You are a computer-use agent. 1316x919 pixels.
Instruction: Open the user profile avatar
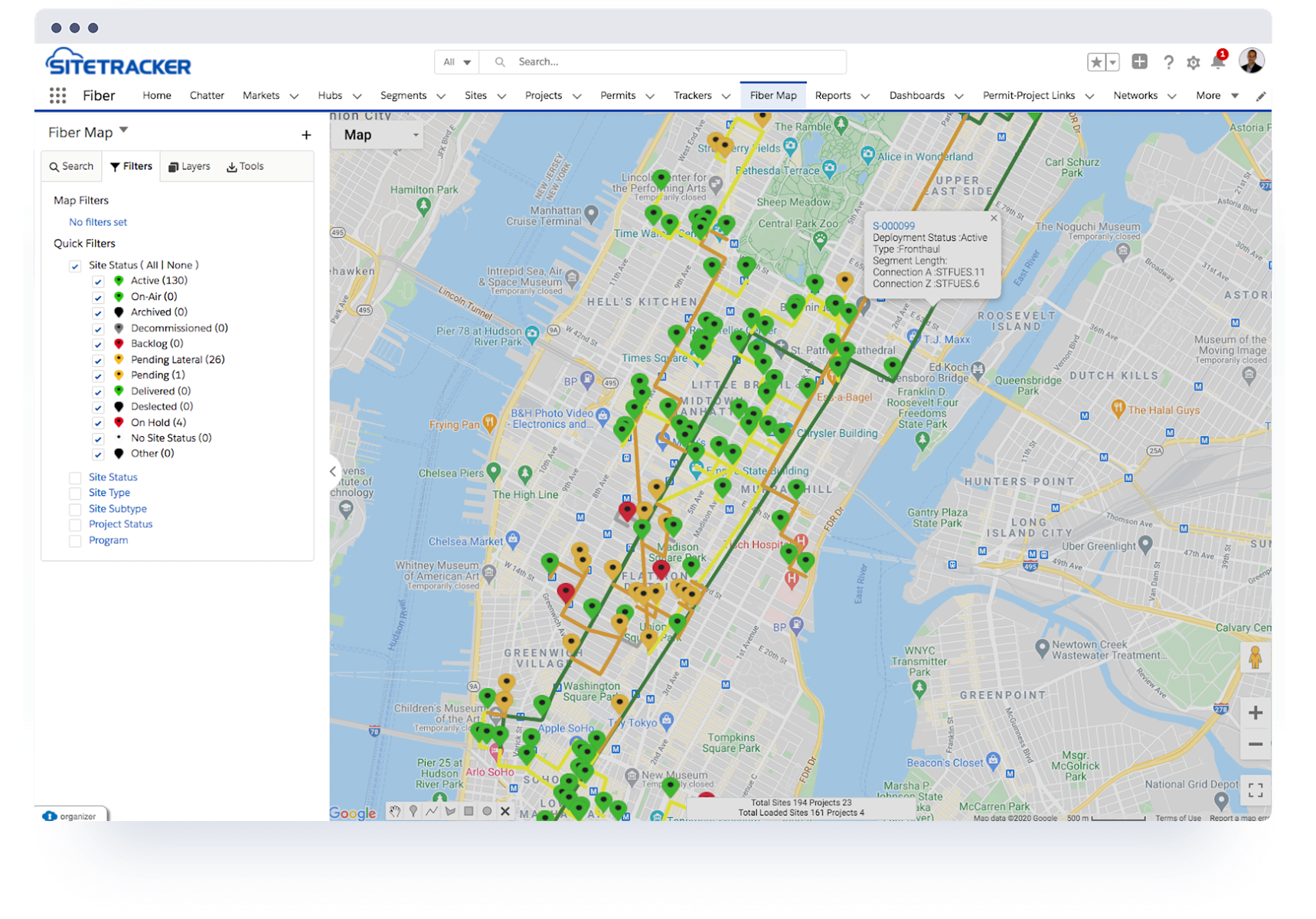[x=1252, y=60]
